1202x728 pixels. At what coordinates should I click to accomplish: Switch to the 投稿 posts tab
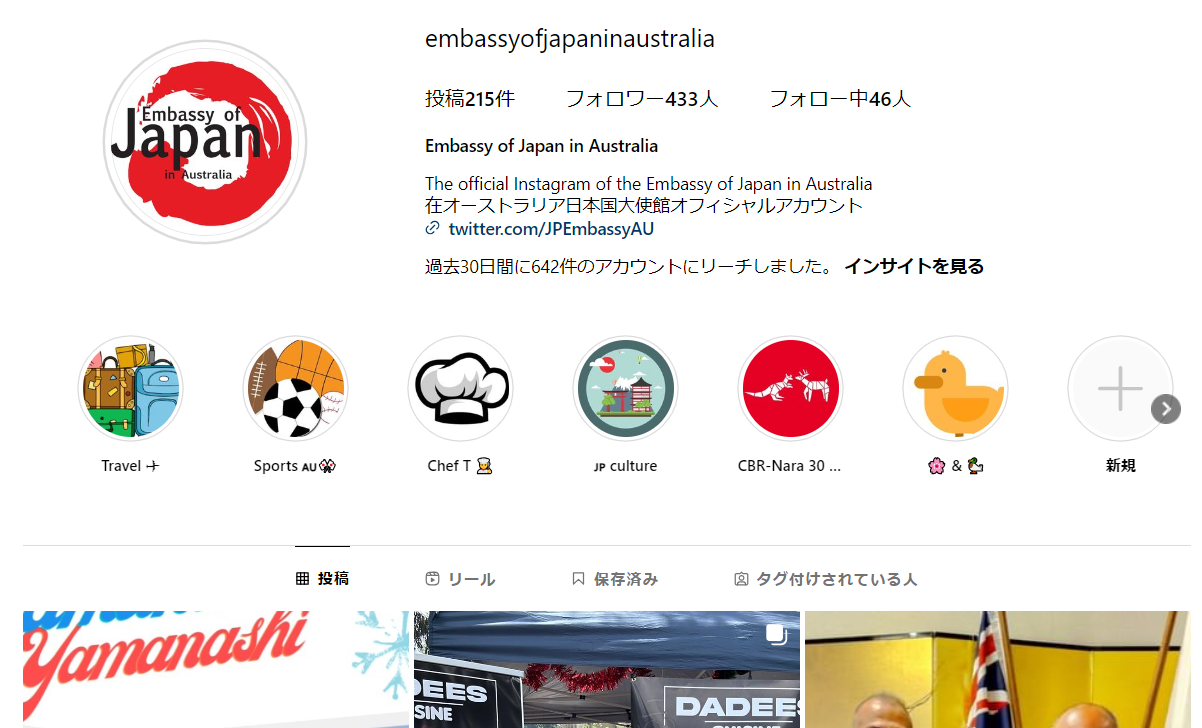pyautogui.click(x=322, y=579)
